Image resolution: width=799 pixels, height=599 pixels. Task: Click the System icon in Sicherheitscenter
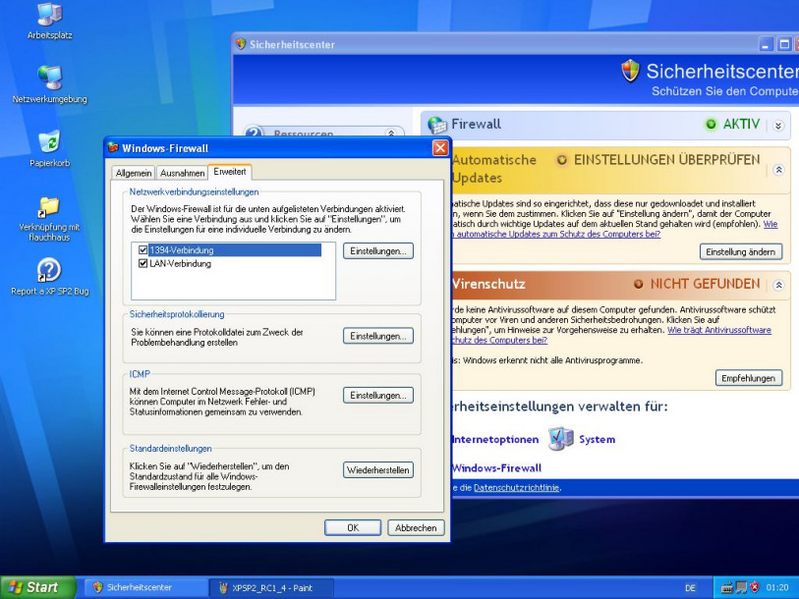(x=561, y=439)
